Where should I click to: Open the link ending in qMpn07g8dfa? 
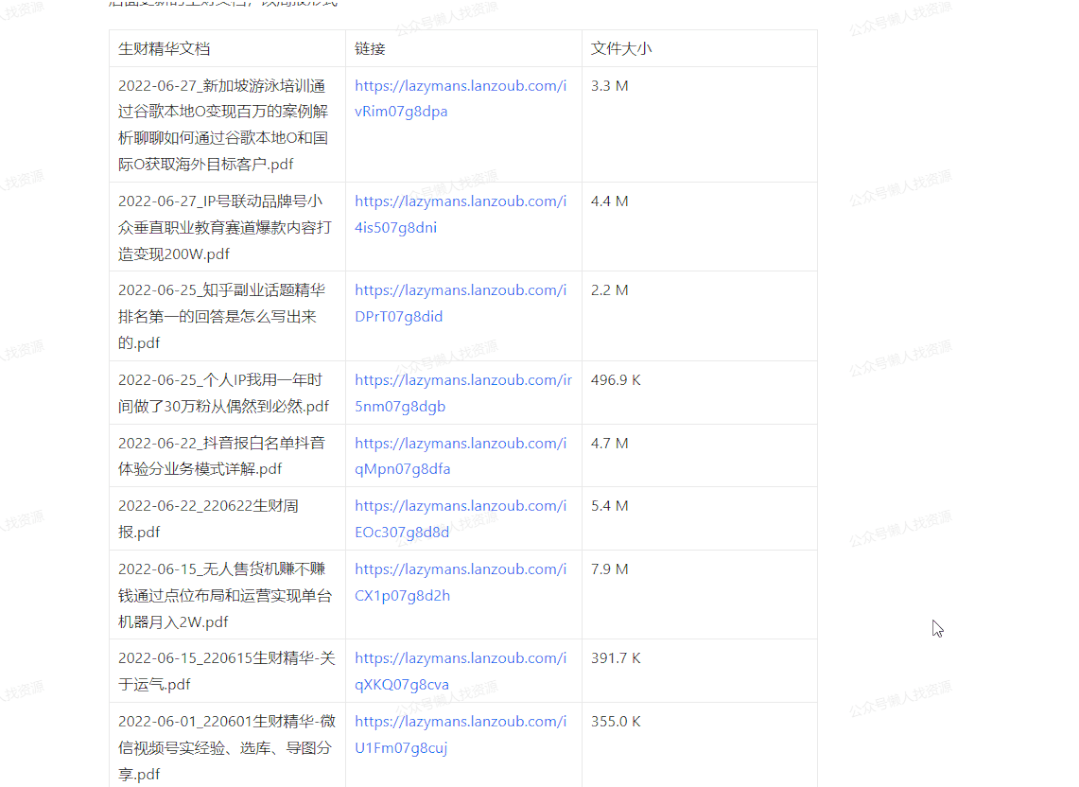click(x=460, y=455)
